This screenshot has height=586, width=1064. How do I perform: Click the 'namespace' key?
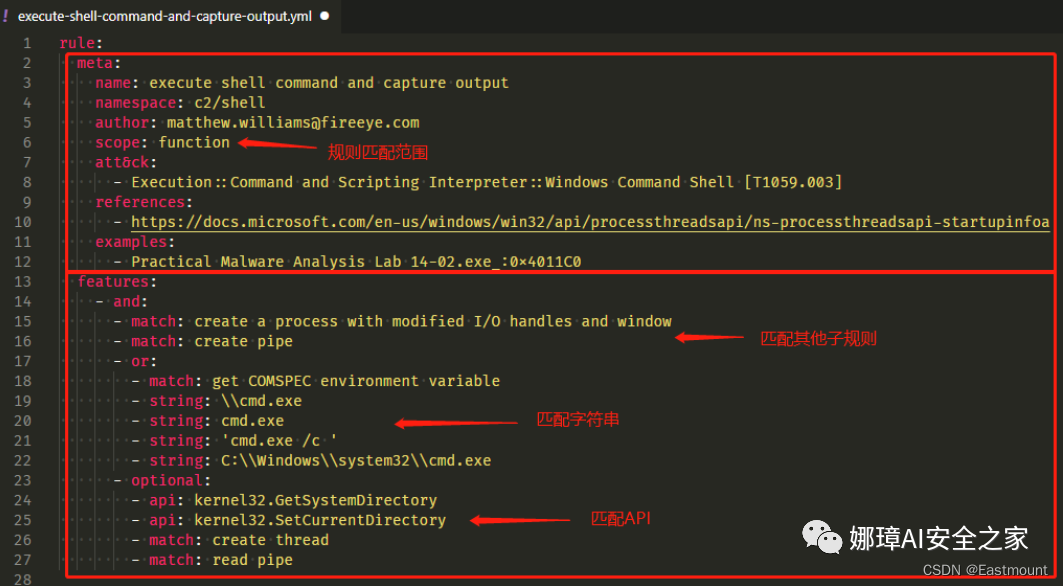coord(136,102)
